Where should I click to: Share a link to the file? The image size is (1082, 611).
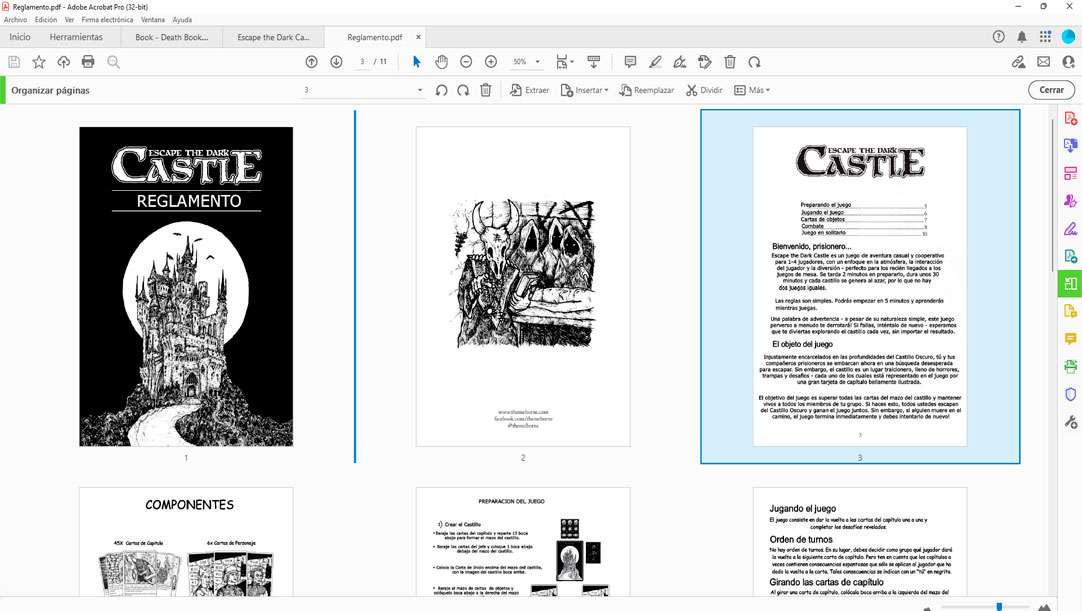pos(1019,62)
